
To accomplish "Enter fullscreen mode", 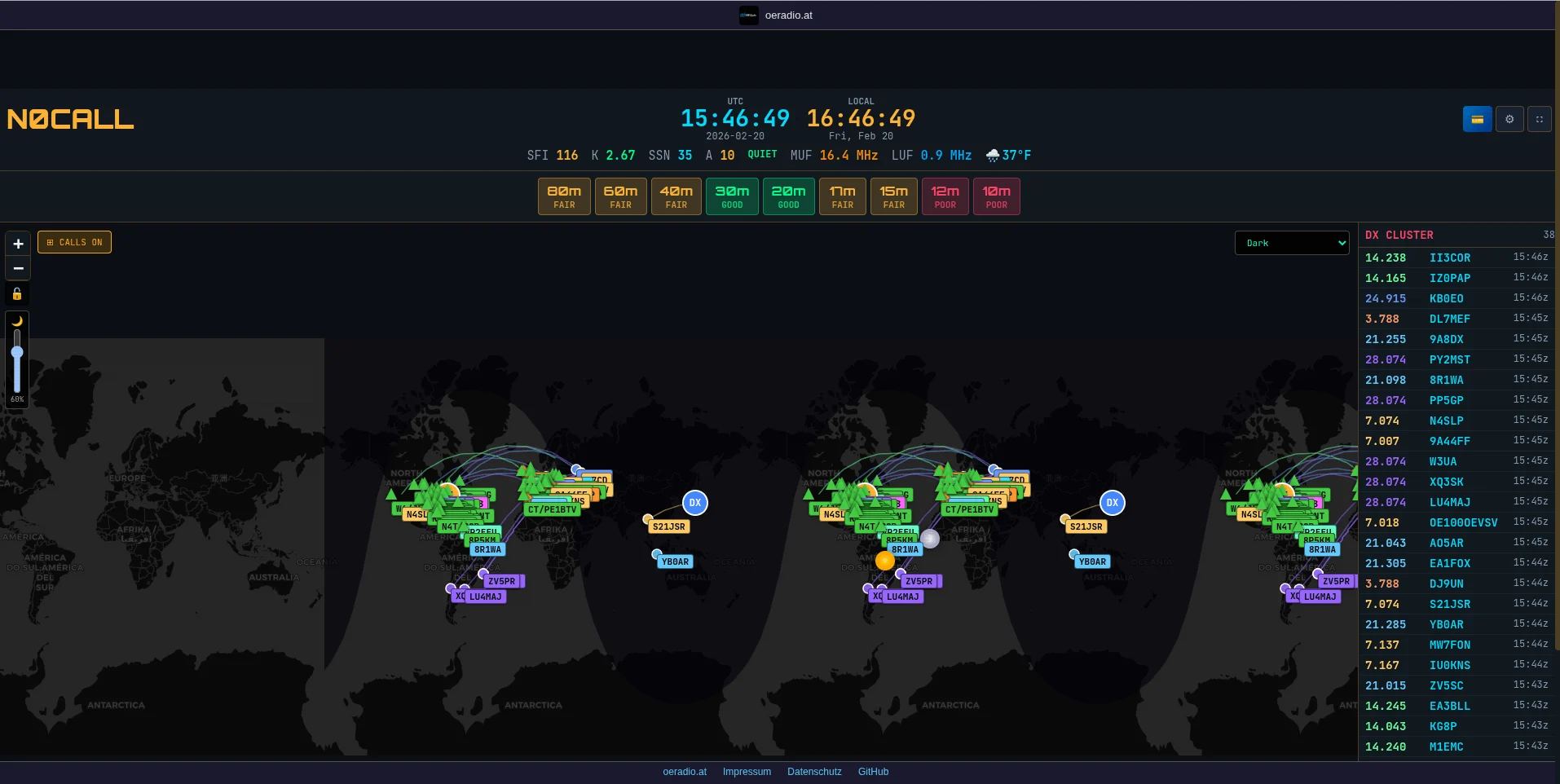I will click(1539, 119).
